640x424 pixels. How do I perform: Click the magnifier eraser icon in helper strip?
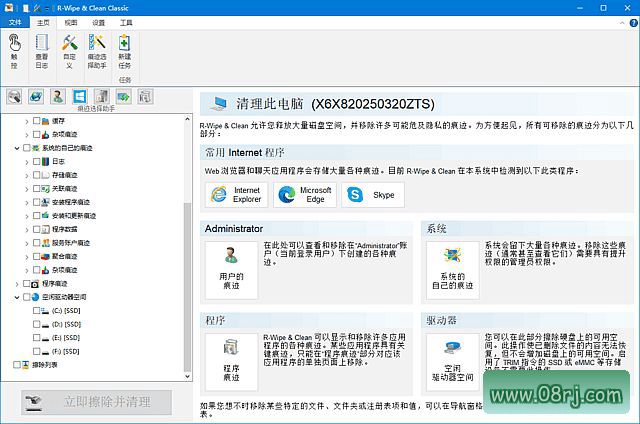point(14,97)
